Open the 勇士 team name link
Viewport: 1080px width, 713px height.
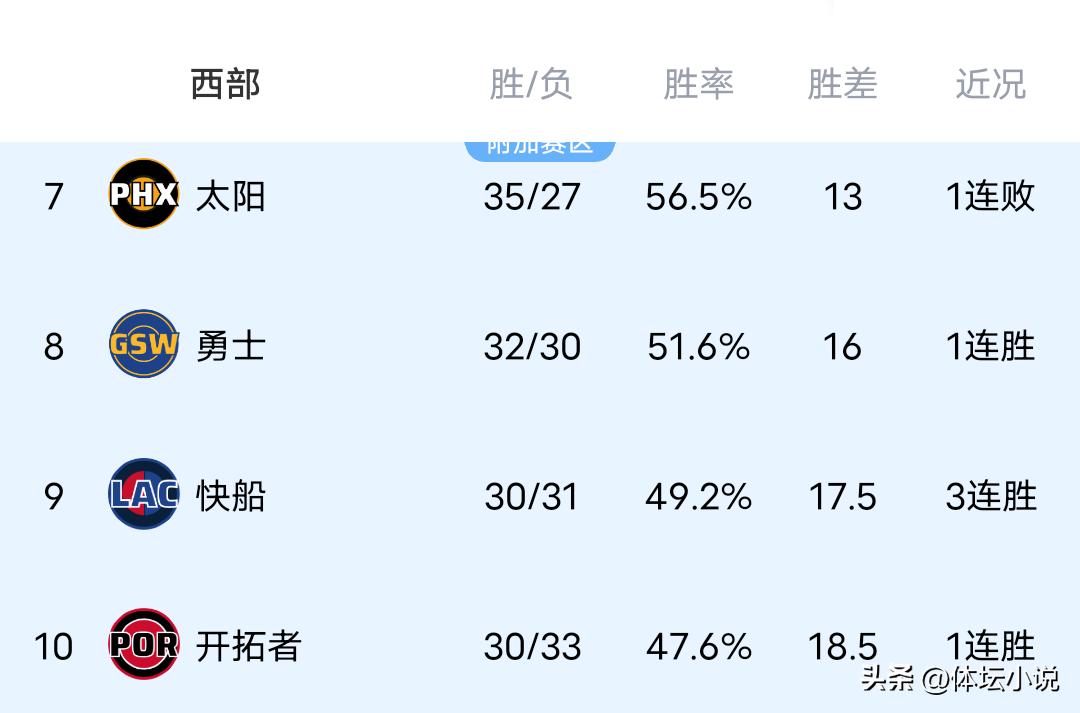point(231,346)
